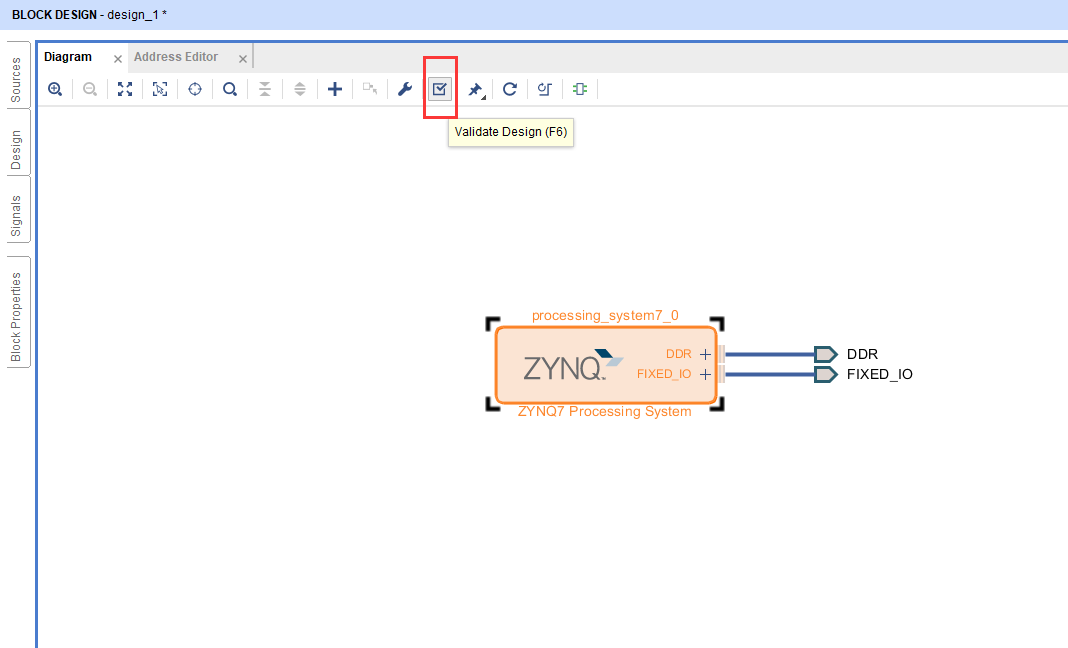Image resolution: width=1068 pixels, height=648 pixels.
Task: Expand the FIXED_IO interface plus on ZYNQ block
Action: tap(706, 374)
